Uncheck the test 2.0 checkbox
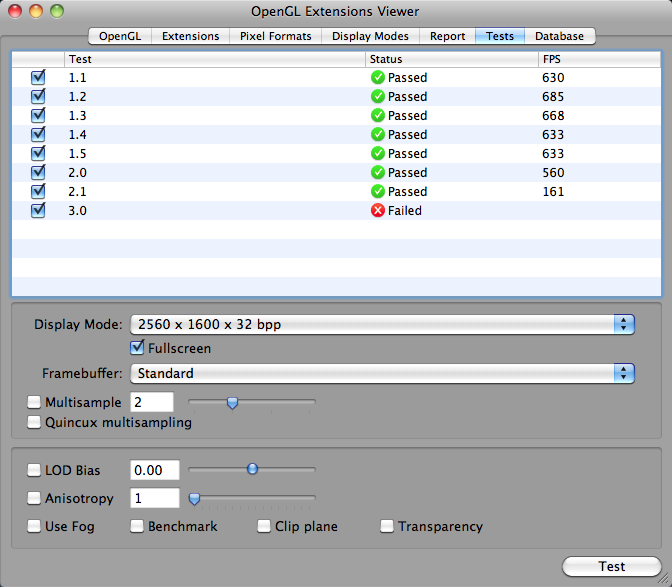Viewport: 672px width, 587px height. click(38, 172)
